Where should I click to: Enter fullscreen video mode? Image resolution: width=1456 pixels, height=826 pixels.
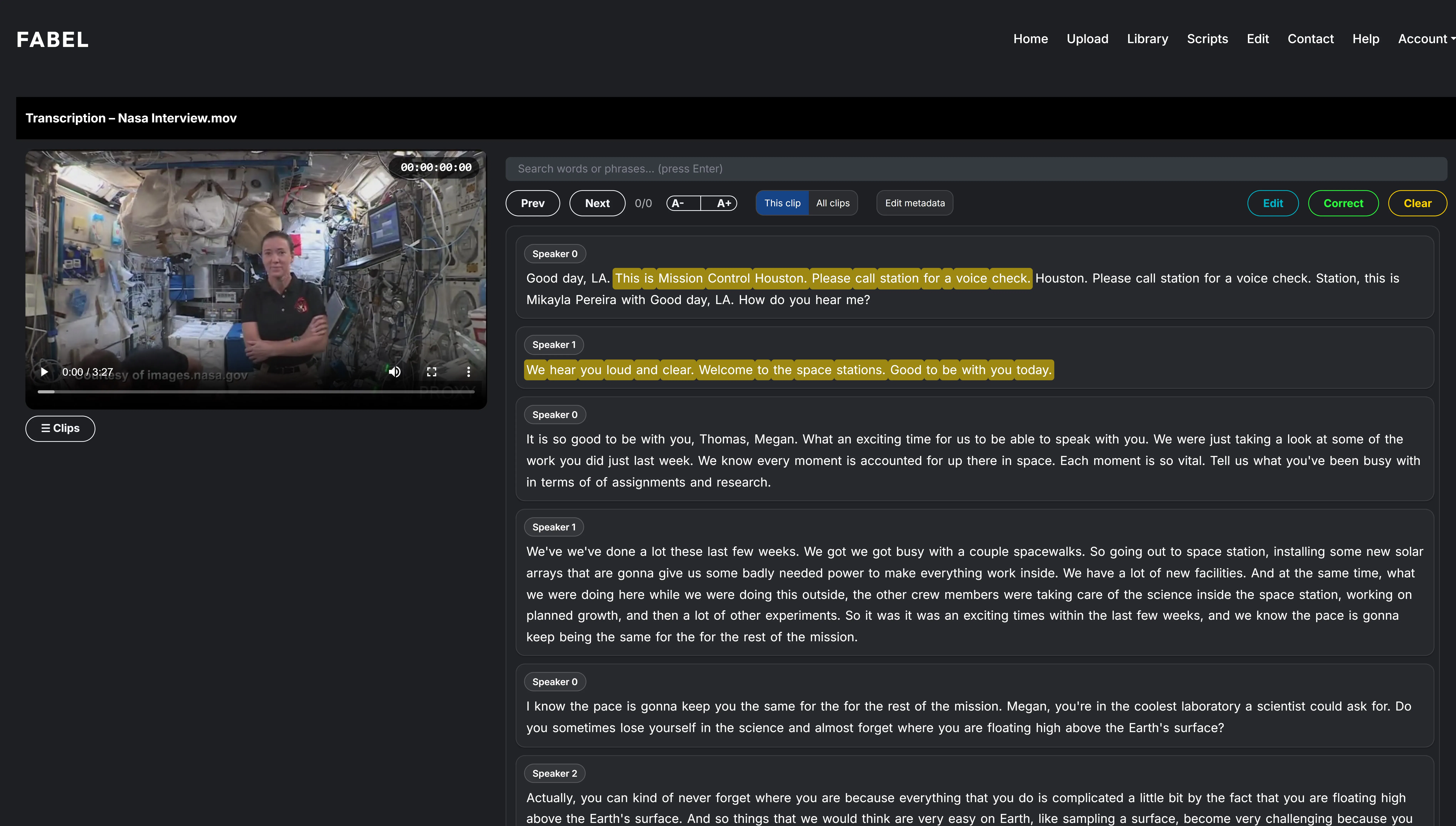click(432, 372)
